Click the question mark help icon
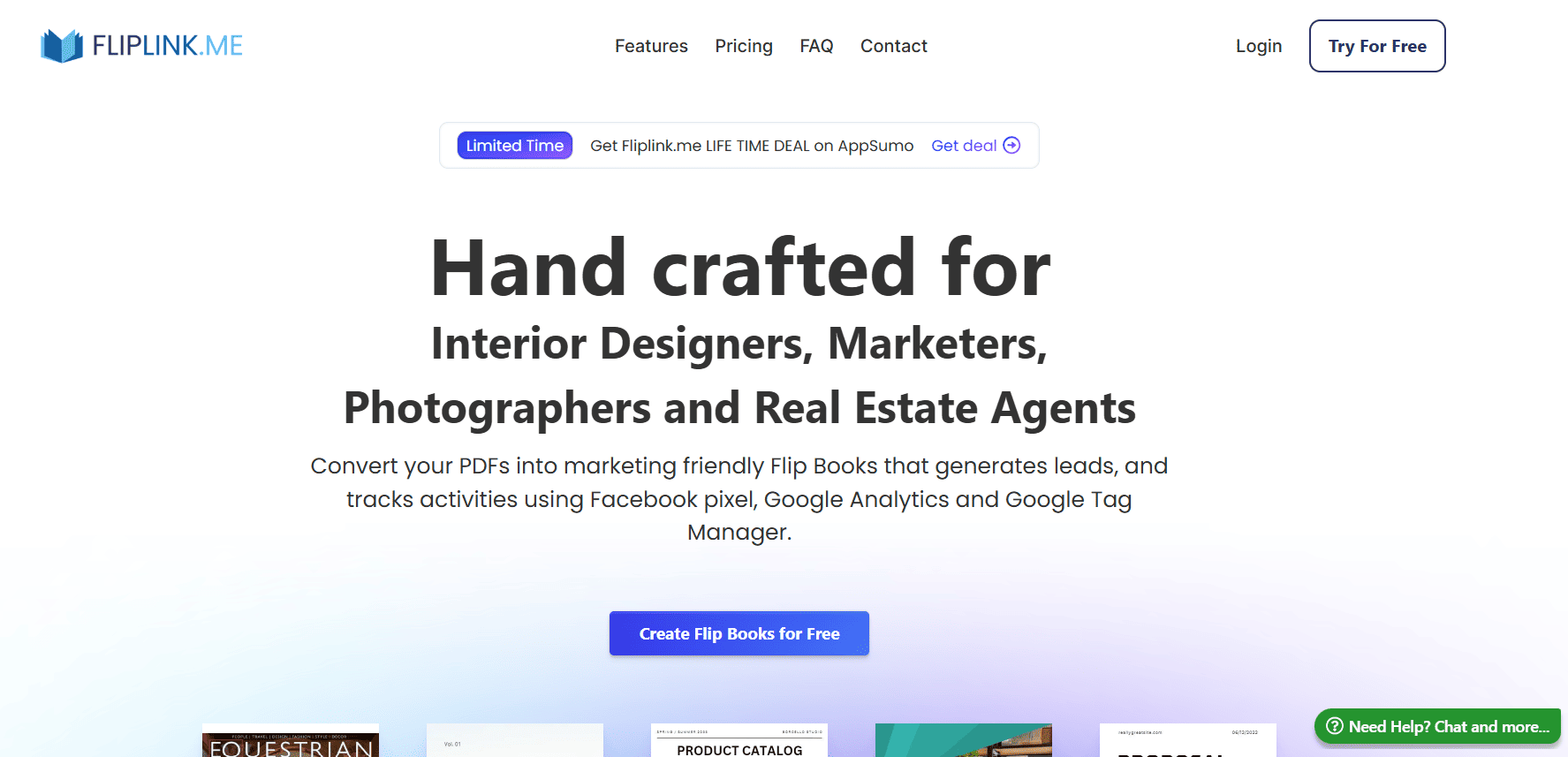 coord(1335,726)
